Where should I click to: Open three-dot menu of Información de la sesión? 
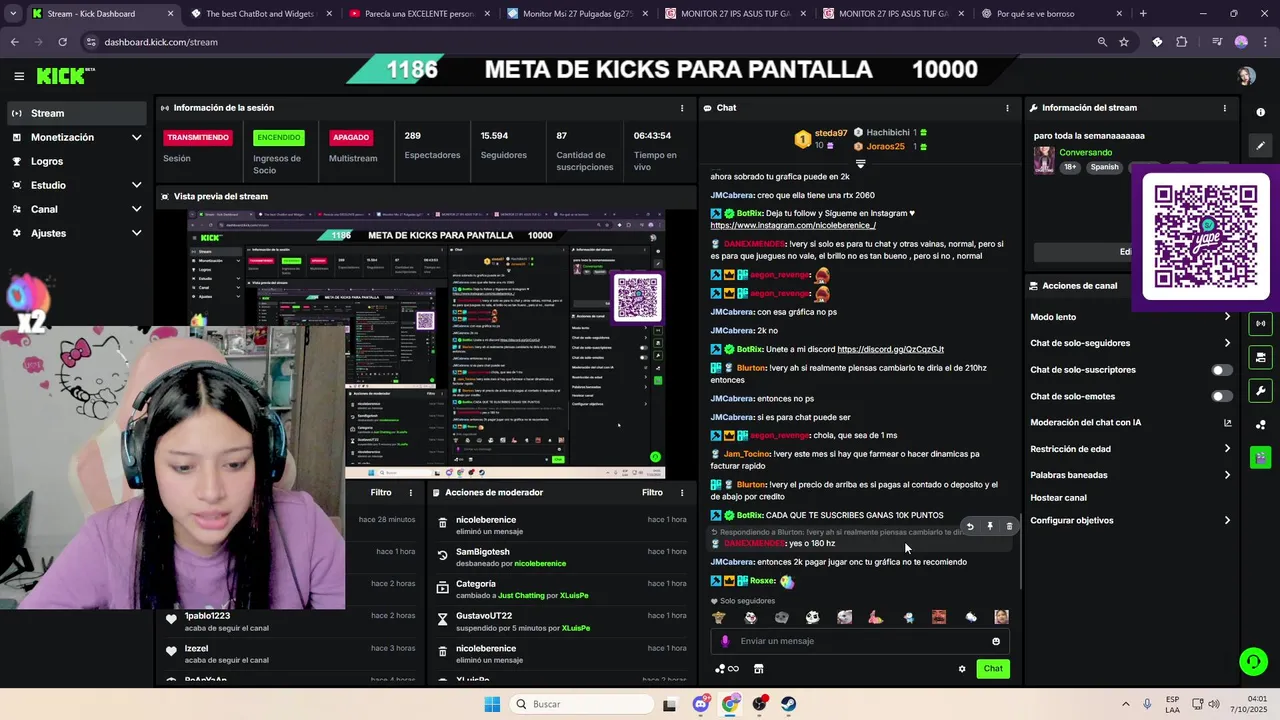(x=682, y=108)
